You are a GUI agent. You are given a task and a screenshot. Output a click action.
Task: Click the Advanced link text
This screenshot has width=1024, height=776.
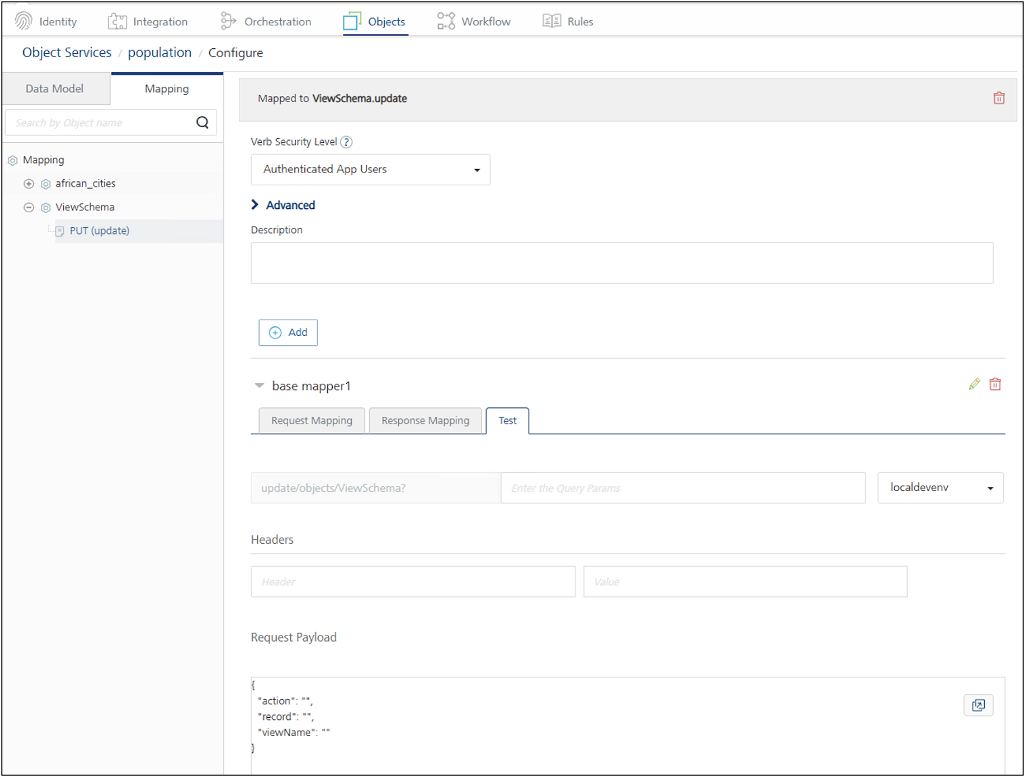click(290, 205)
